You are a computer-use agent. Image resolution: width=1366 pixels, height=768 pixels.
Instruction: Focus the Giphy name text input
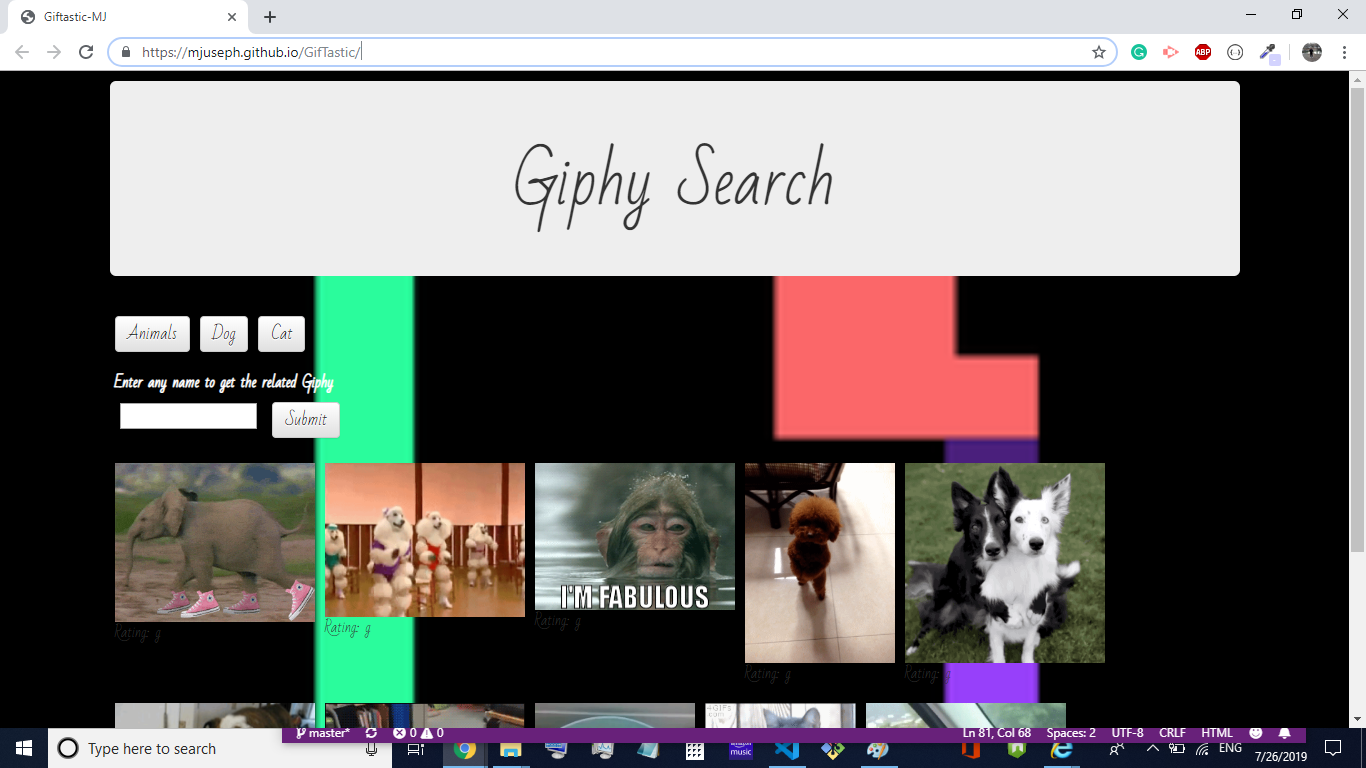coord(188,416)
